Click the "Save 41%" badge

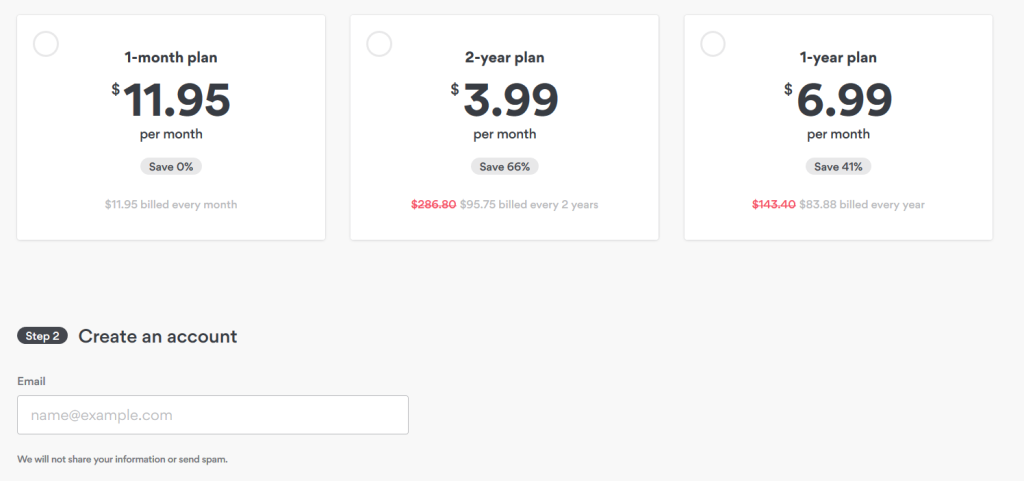(x=838, y=166)
